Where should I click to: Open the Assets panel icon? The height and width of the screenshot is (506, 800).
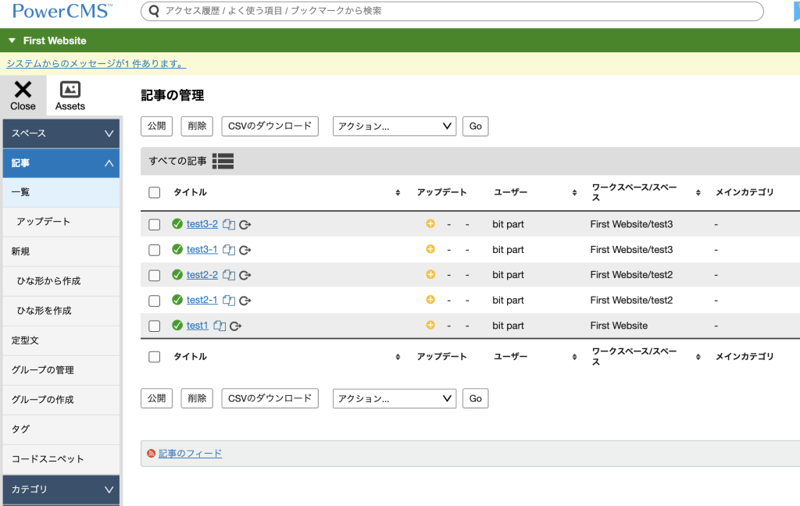click(x=70, y=91)
